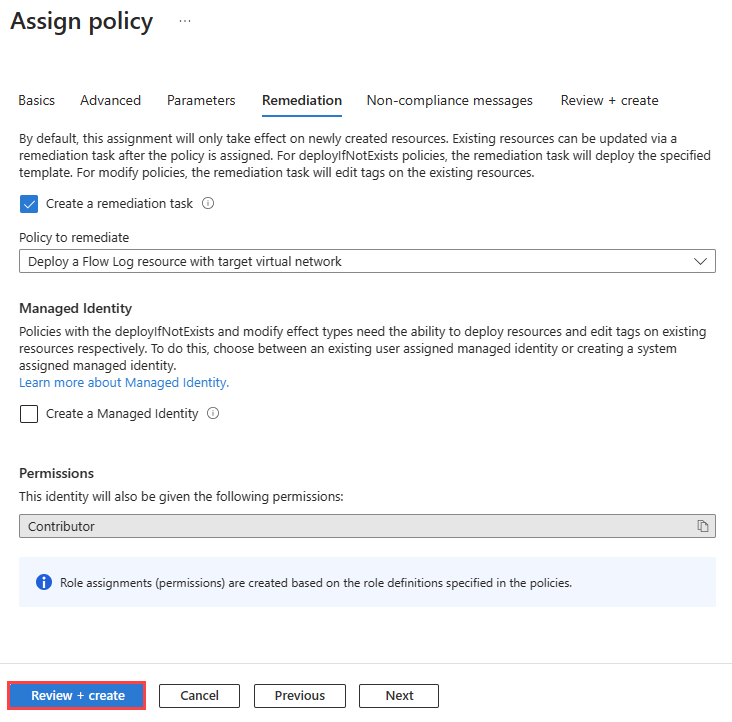This screenshot has width=732, height=722.
Task: Select the Remediation tab
Action: click(302, 100)
